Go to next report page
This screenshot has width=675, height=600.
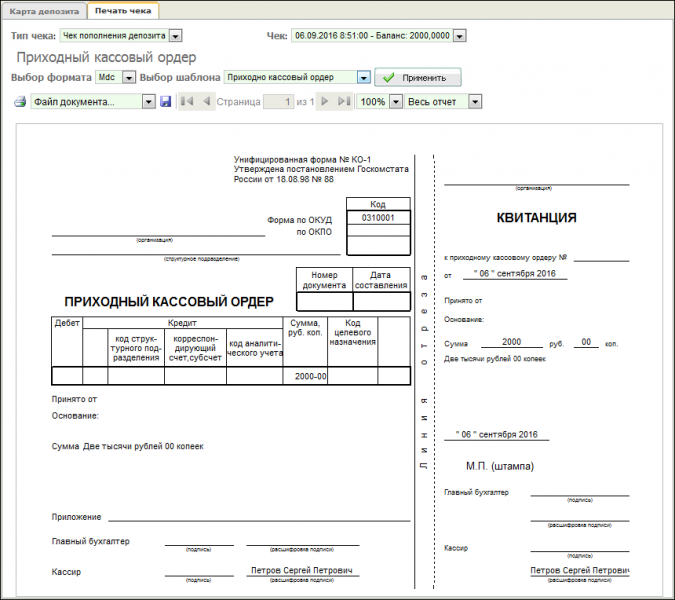(324, 102)
